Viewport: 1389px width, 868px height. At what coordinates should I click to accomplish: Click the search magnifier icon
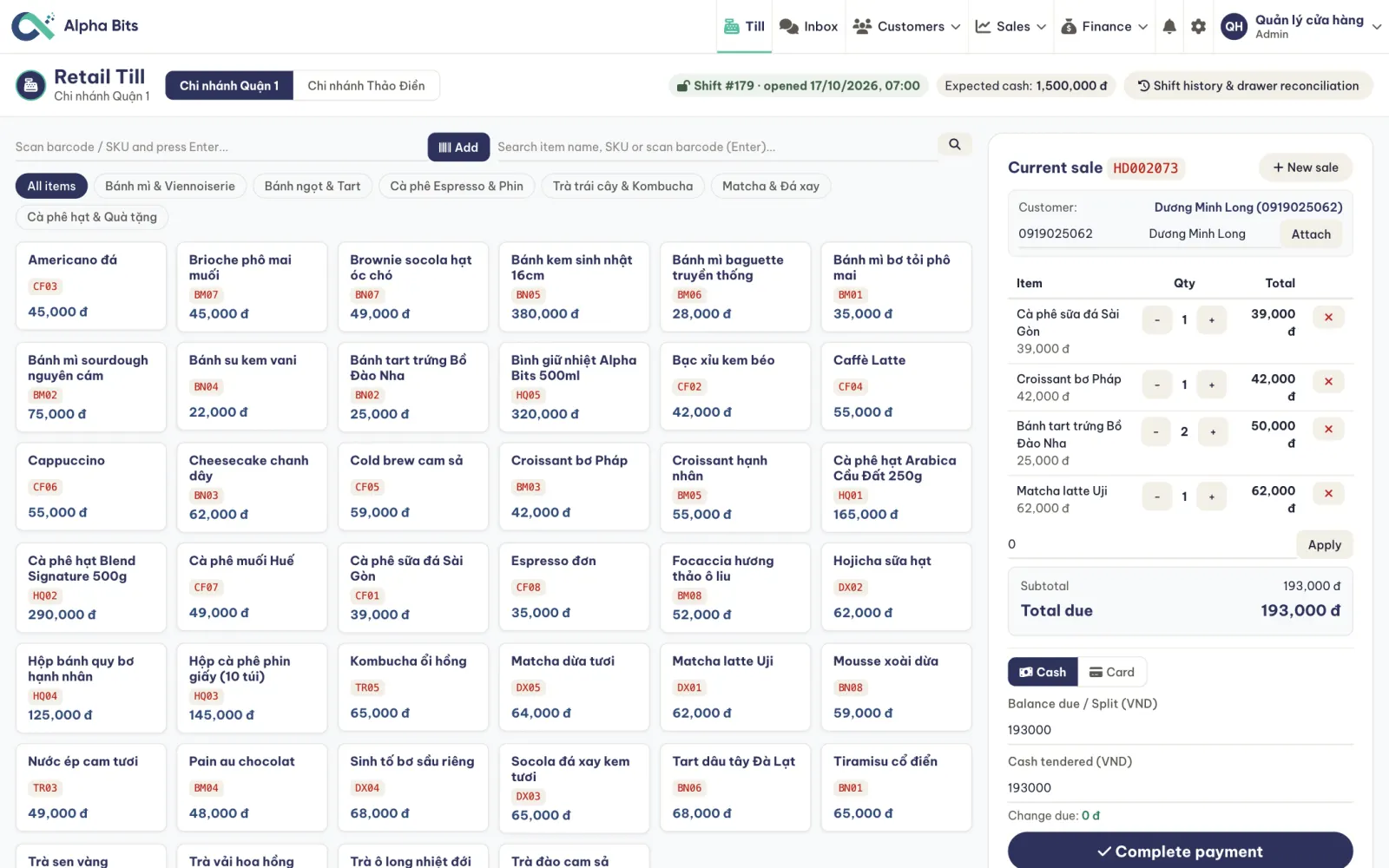coord(955,145)
